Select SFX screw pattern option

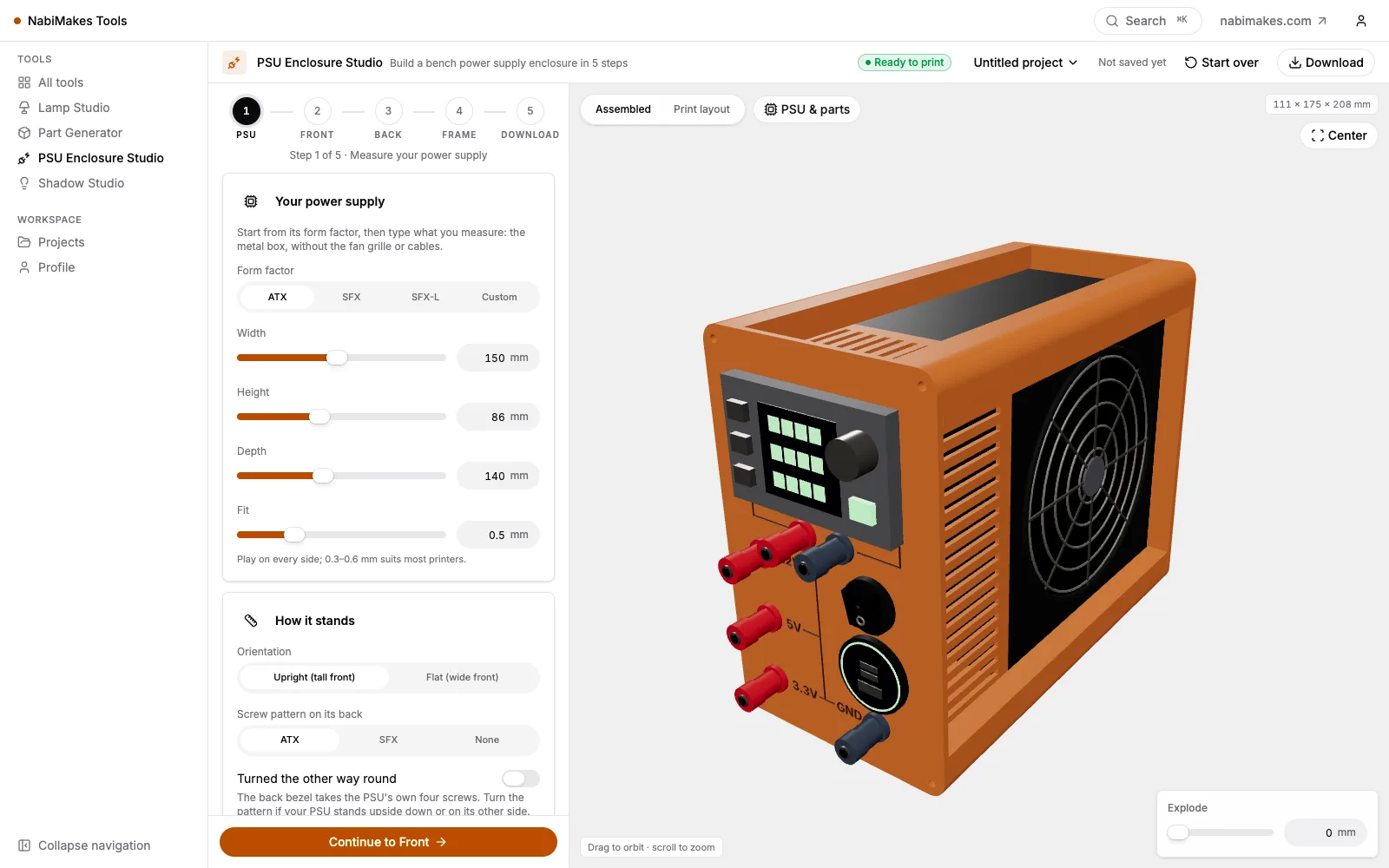[x=388, y=740]
